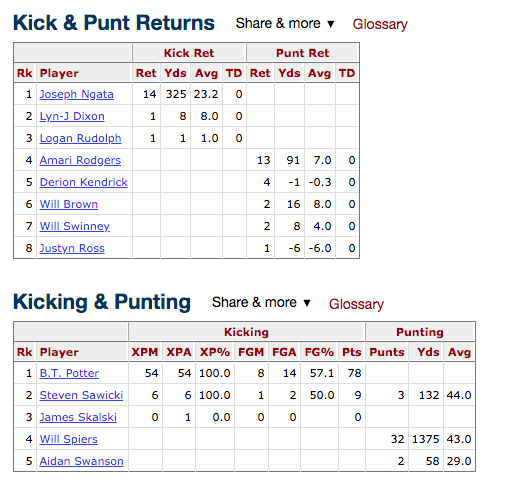Screen dimensions: 518x498
Task: Open Lyn-J Dixon player link
Action: click(72, 116)
